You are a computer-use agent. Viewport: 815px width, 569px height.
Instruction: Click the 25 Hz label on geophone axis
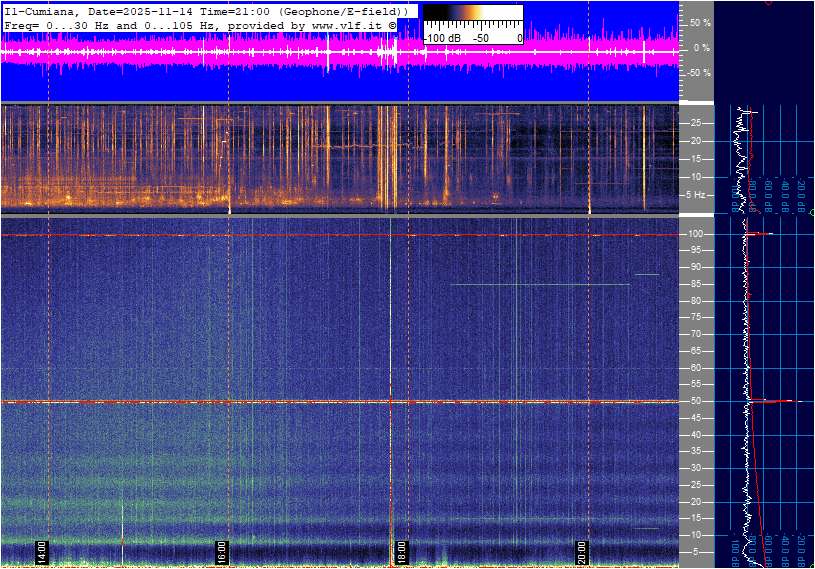point(694,123)
